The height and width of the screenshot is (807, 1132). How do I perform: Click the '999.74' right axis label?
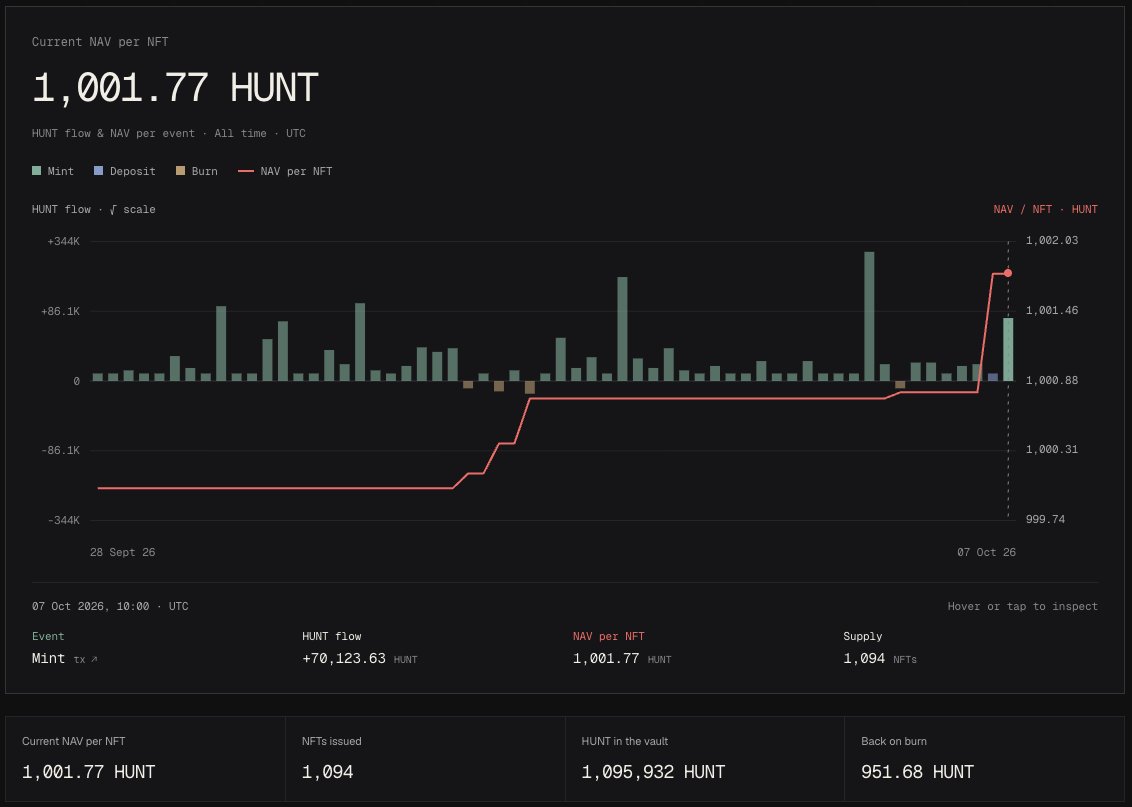(1045, 520)
